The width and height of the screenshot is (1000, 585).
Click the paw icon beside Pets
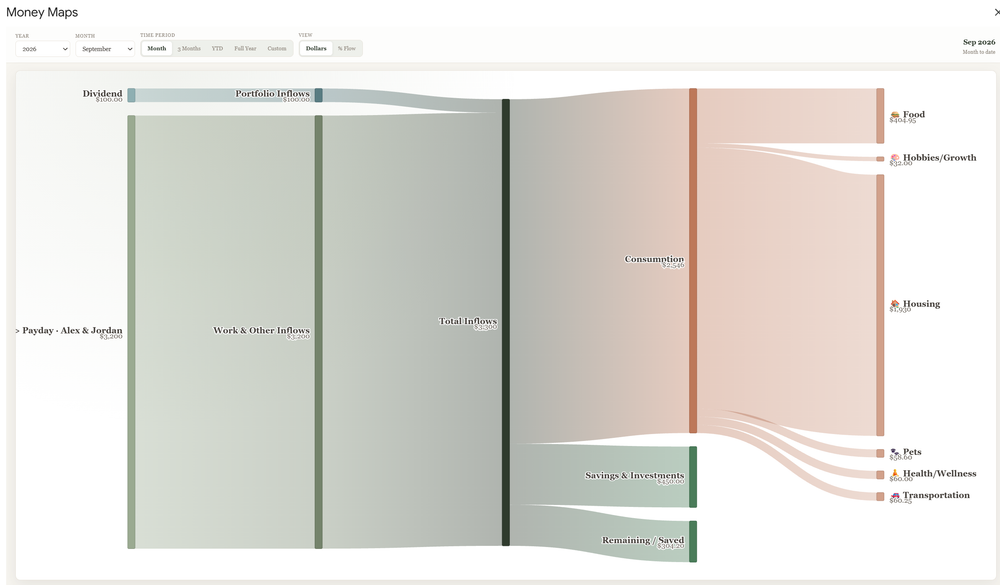click(x=895, y=452)
